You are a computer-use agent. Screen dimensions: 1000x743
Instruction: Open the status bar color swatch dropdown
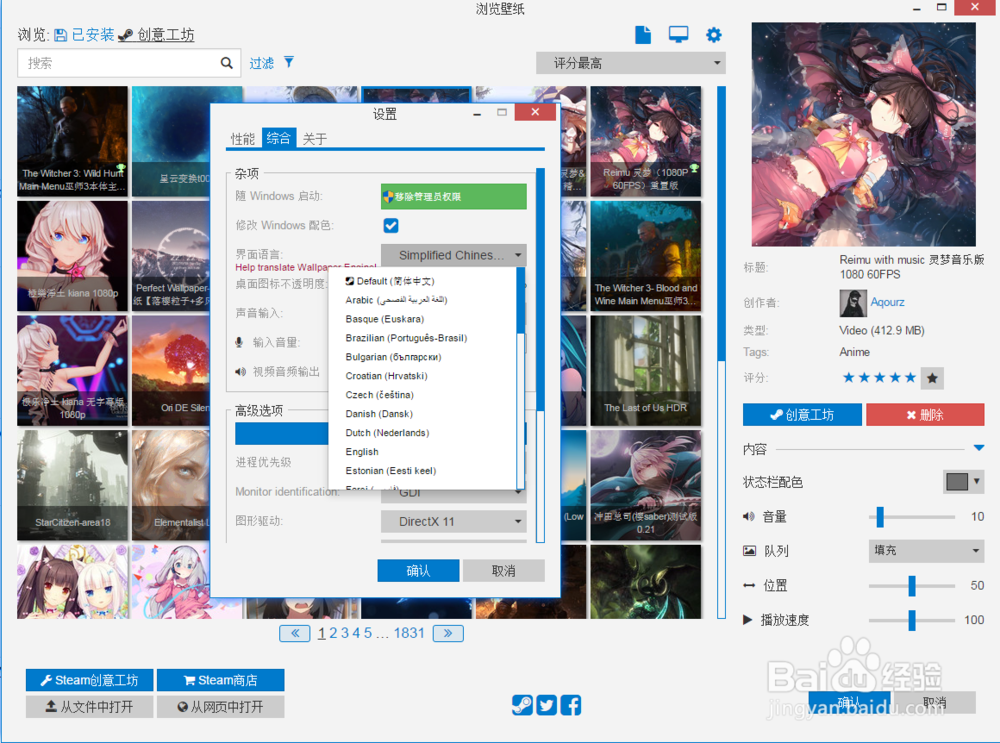tap(963, 482)
